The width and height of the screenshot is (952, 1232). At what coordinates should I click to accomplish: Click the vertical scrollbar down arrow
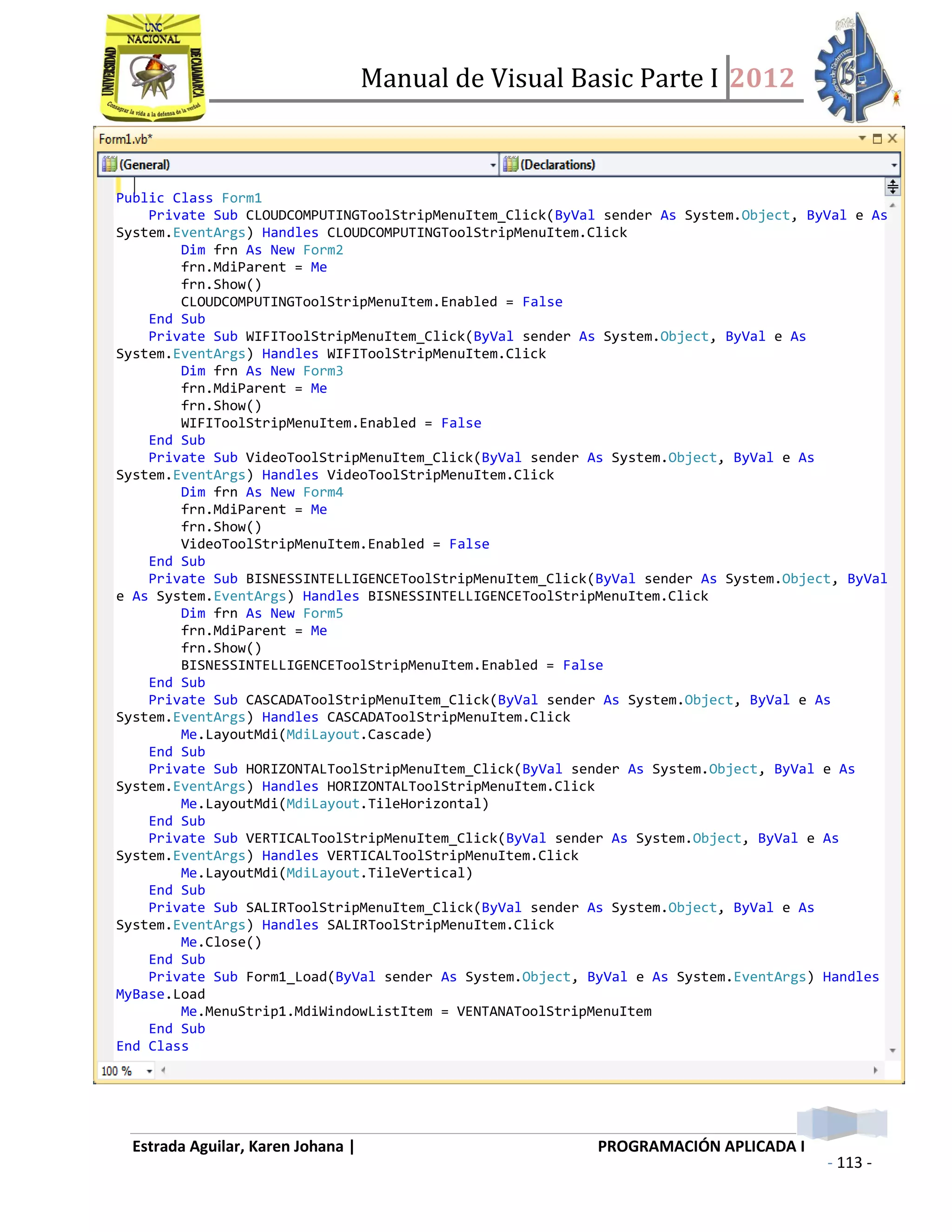[x=892, y=1050]
